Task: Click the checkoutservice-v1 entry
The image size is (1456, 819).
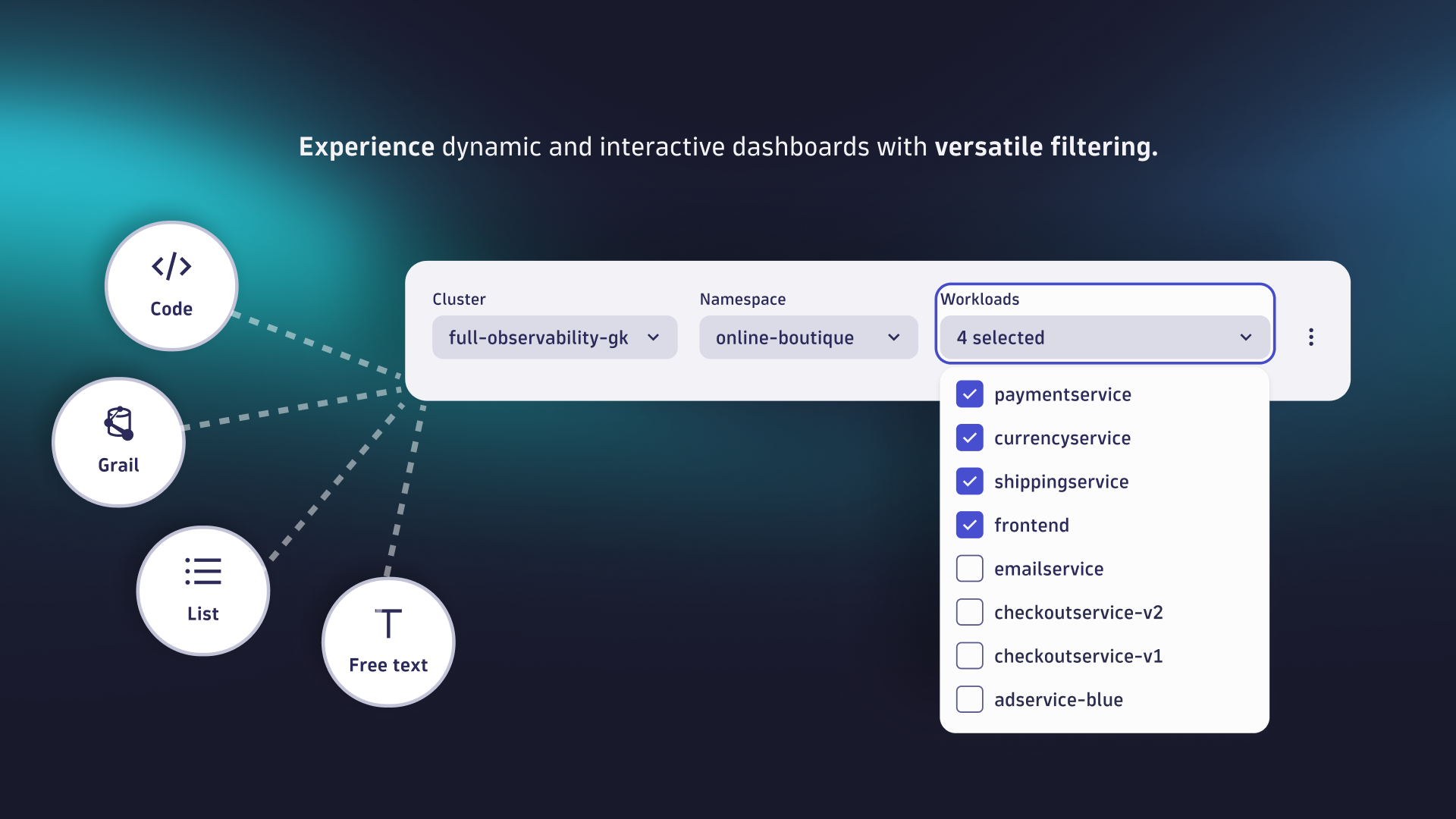Action: point(1079,655)
